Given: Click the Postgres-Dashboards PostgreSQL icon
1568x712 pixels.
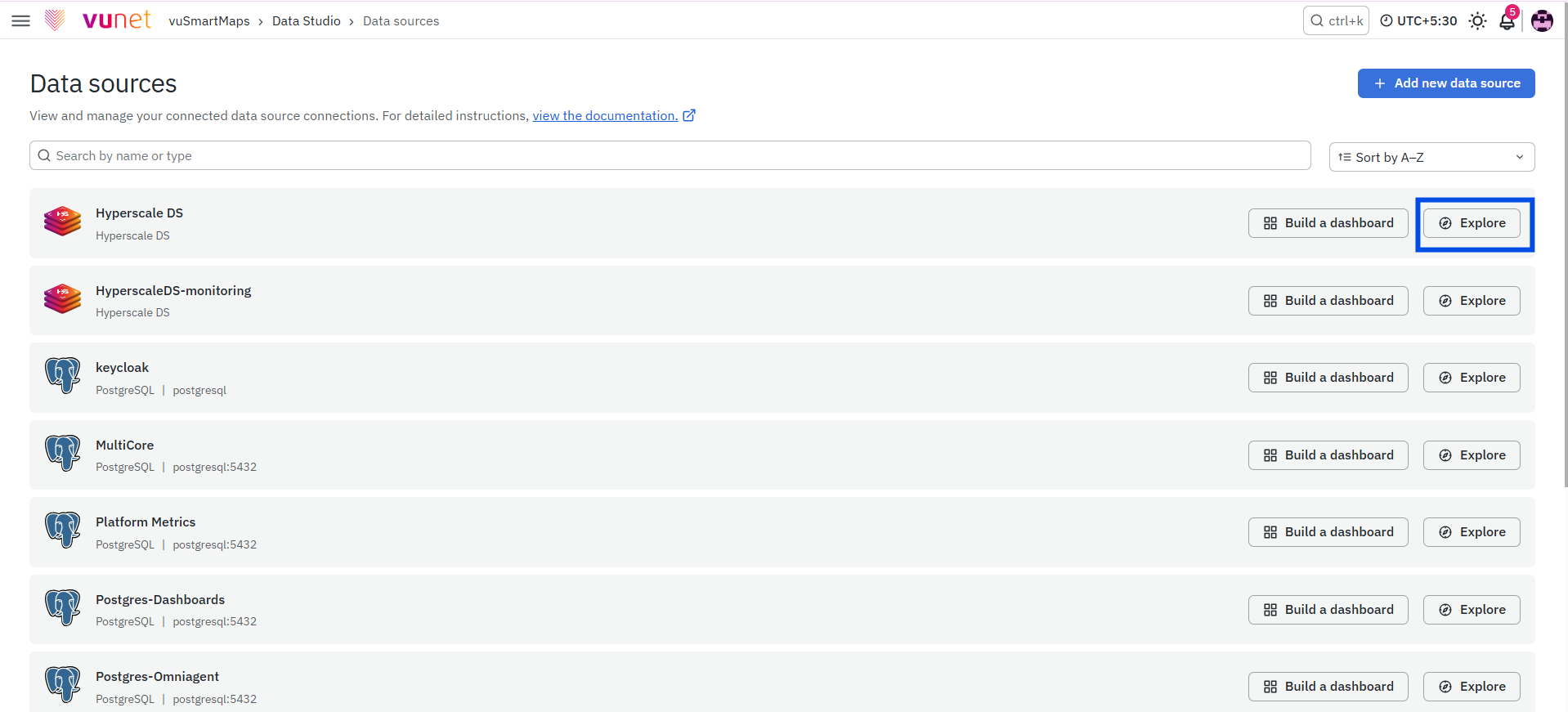Looking at the screenshot, I should coord(62,608).
